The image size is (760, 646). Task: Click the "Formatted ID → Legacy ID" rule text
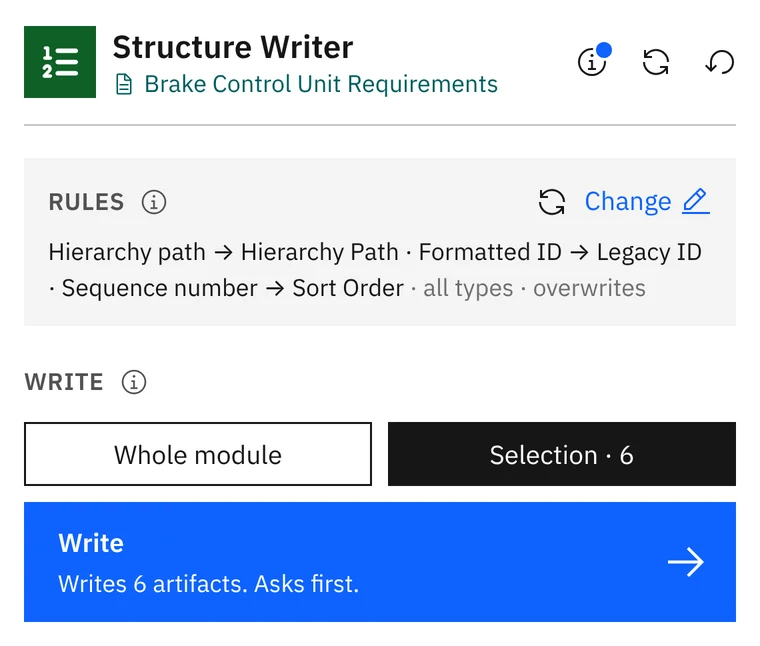(x=560, y=252)
